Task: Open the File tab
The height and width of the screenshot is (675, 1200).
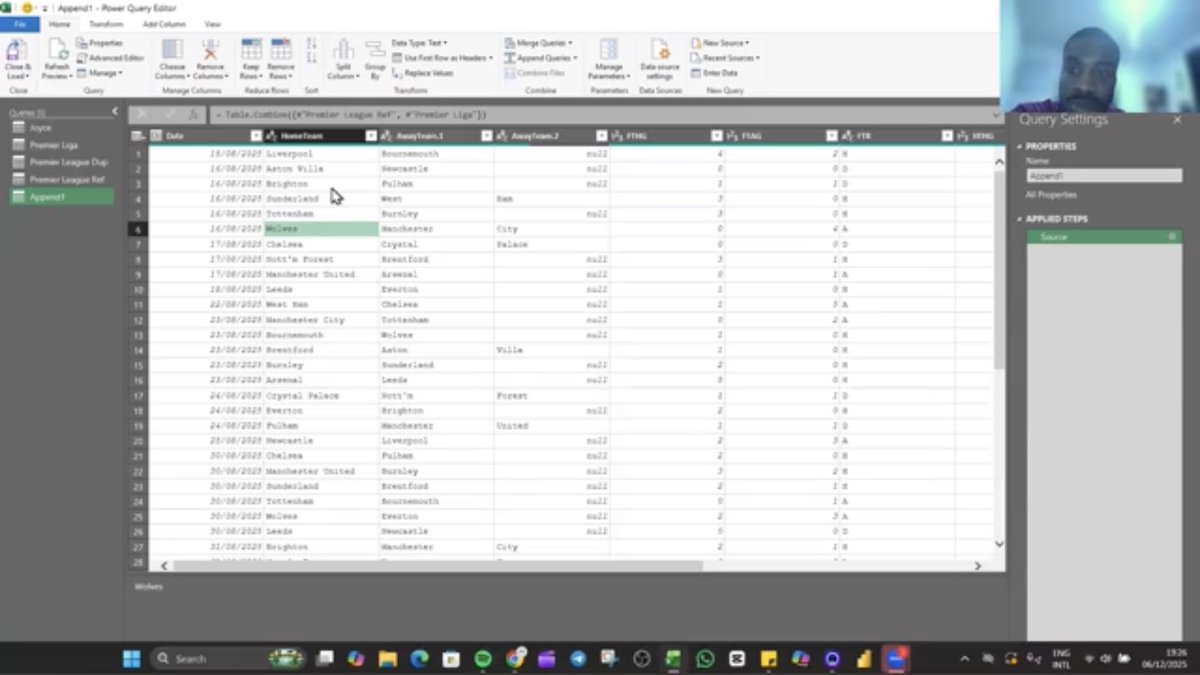Action: point(20,24)
